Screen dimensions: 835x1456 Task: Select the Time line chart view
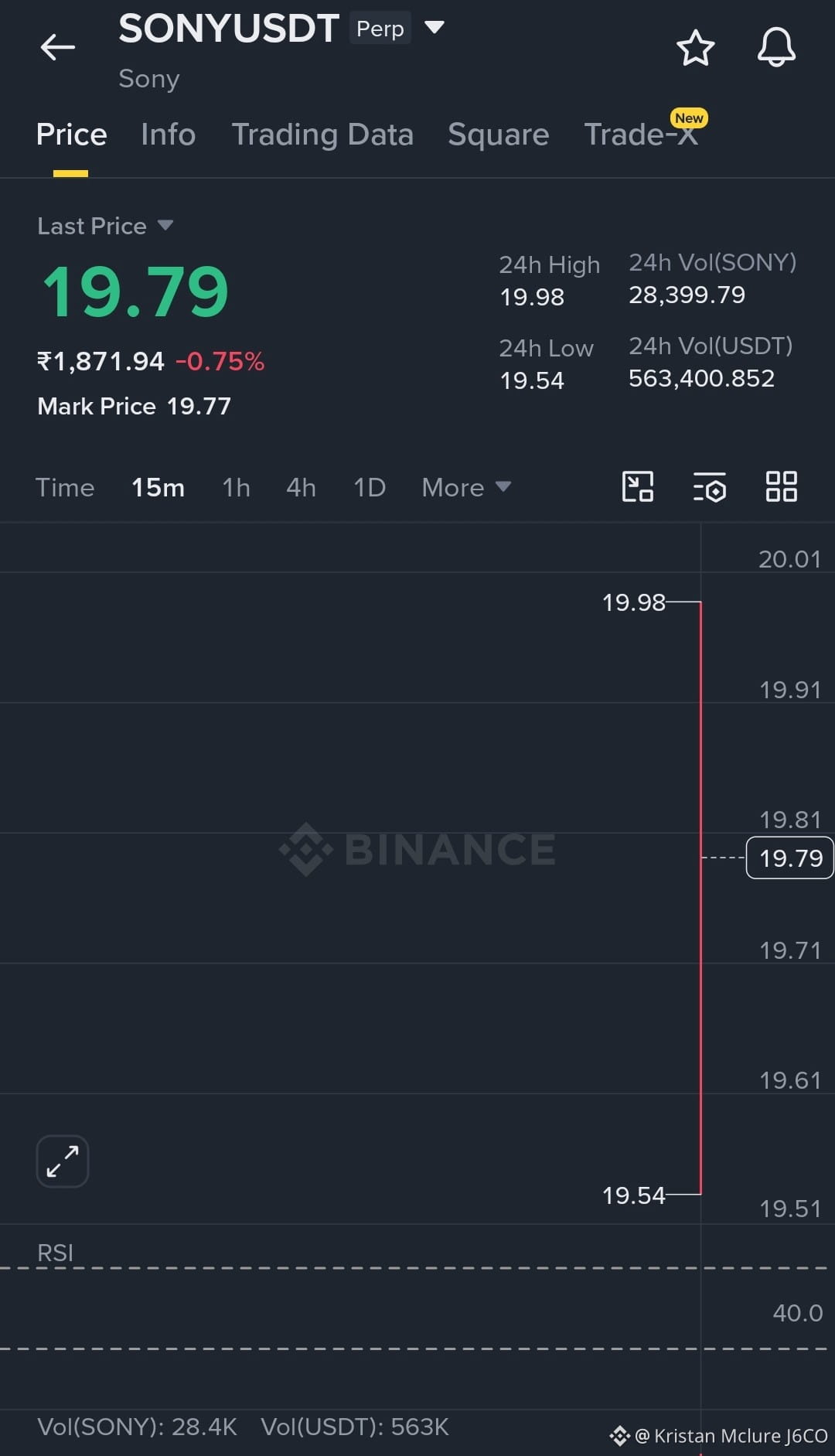coord(65,487)
